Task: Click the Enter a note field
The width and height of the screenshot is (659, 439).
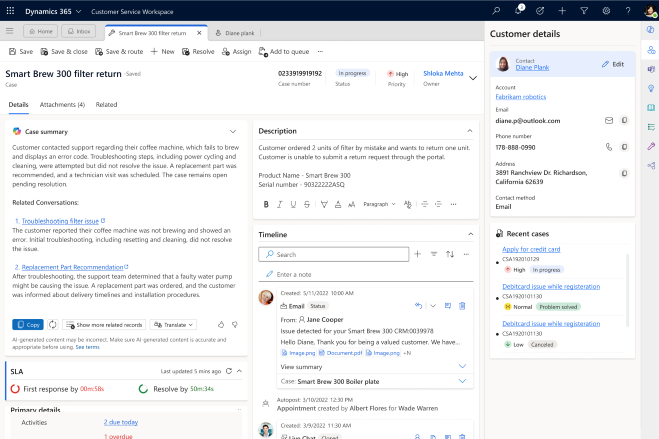Action: 366,274
